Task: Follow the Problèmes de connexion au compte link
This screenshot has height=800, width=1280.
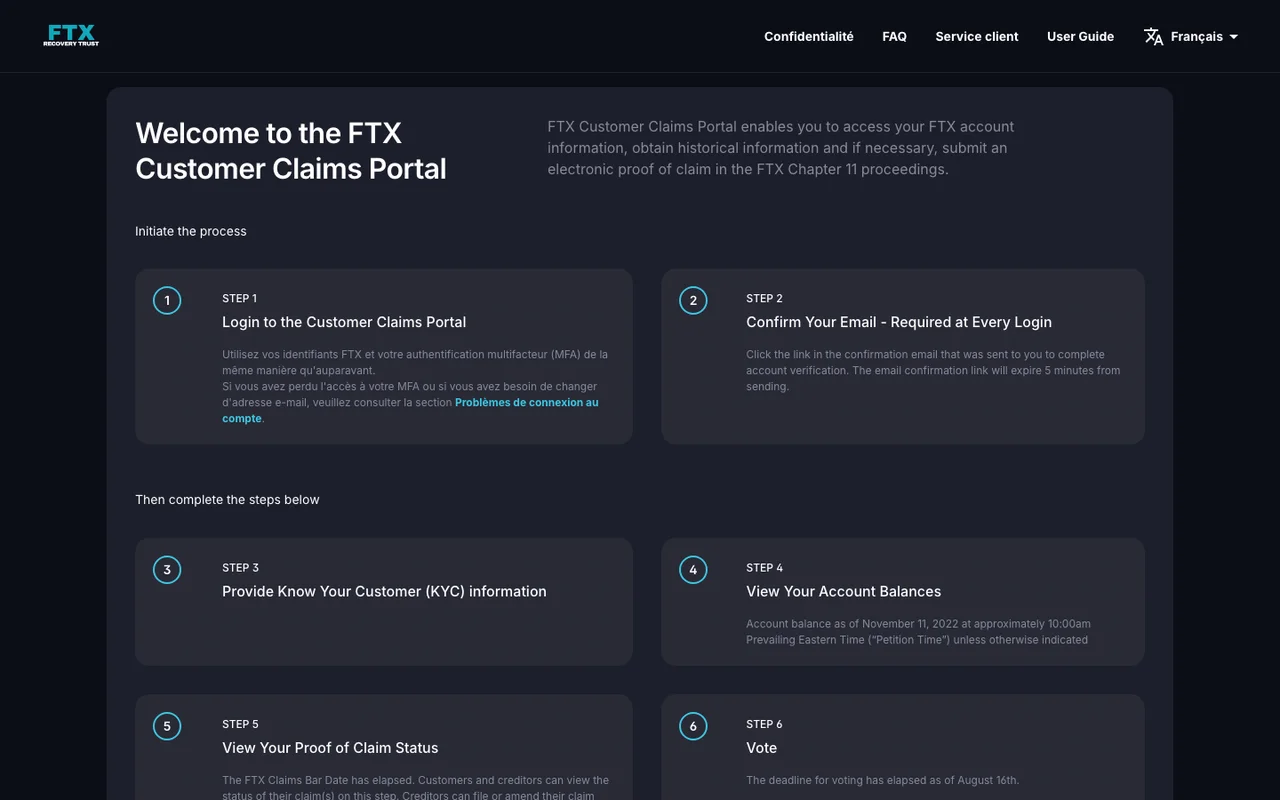Action: (x=410, y=410)
